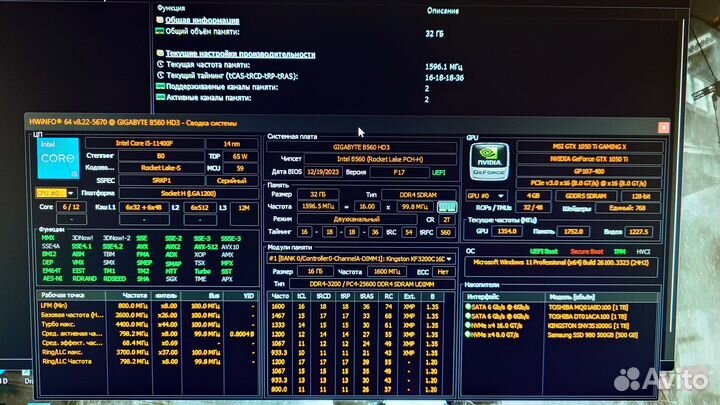The image size is (720, 405).
Task: Click the clock icon beside Текущая частота памяти
Action: pos(160,64)
